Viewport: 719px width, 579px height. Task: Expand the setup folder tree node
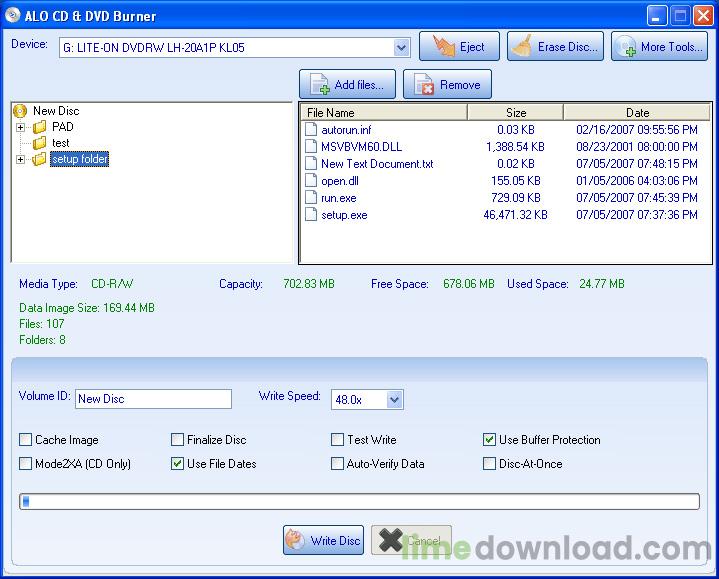point(21,159)
